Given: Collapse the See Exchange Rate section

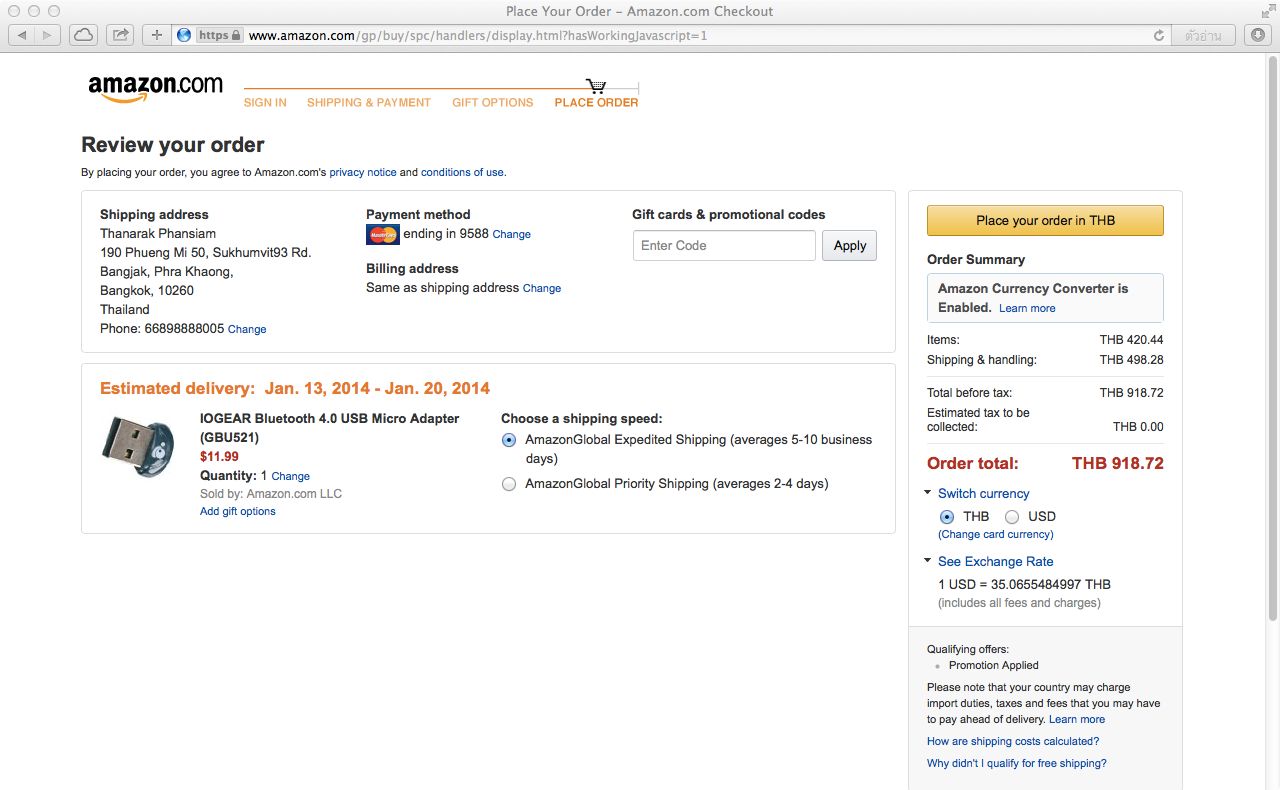Looking at the screenshot, I should [928, 561].
